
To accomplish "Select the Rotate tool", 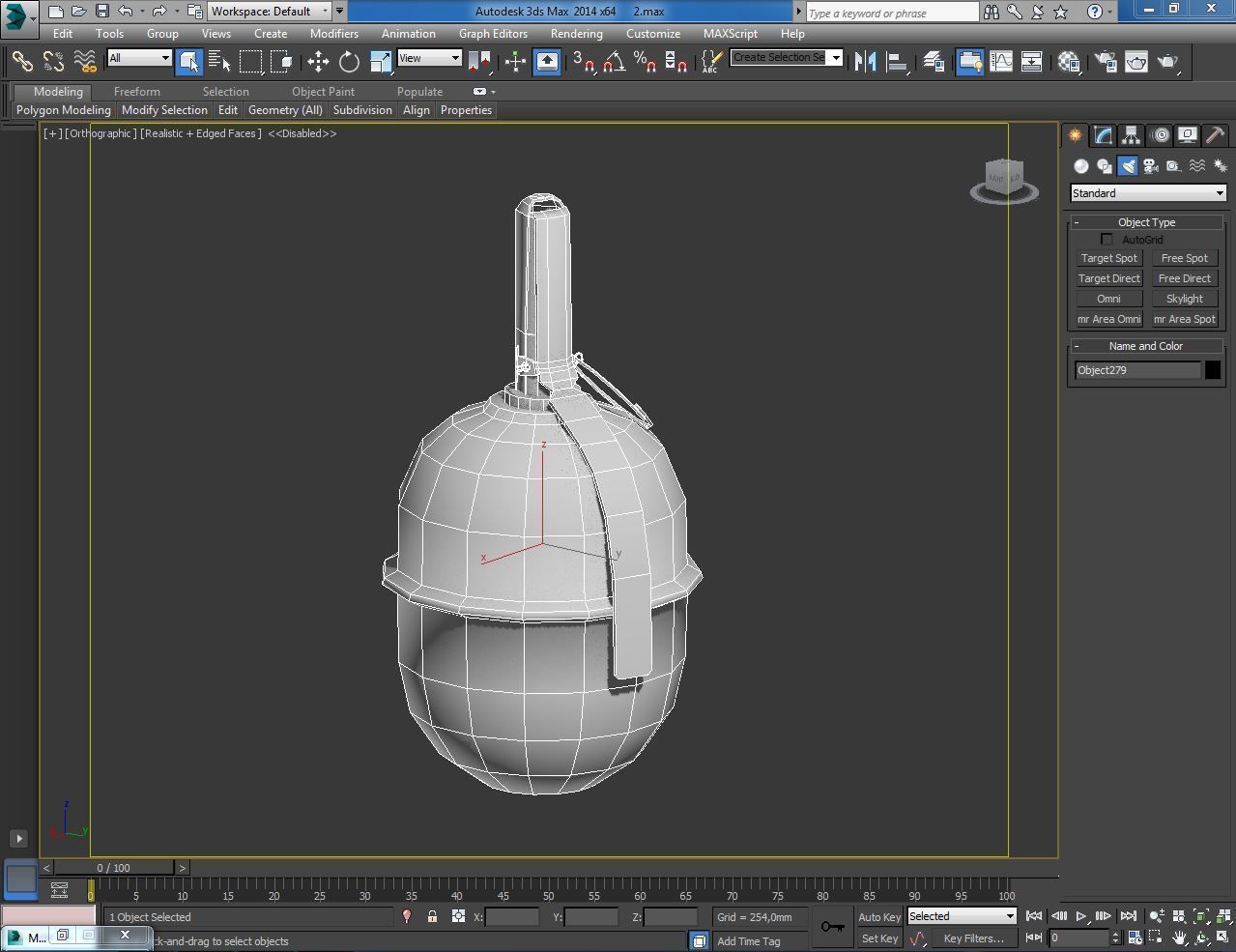I will (349, 62).
